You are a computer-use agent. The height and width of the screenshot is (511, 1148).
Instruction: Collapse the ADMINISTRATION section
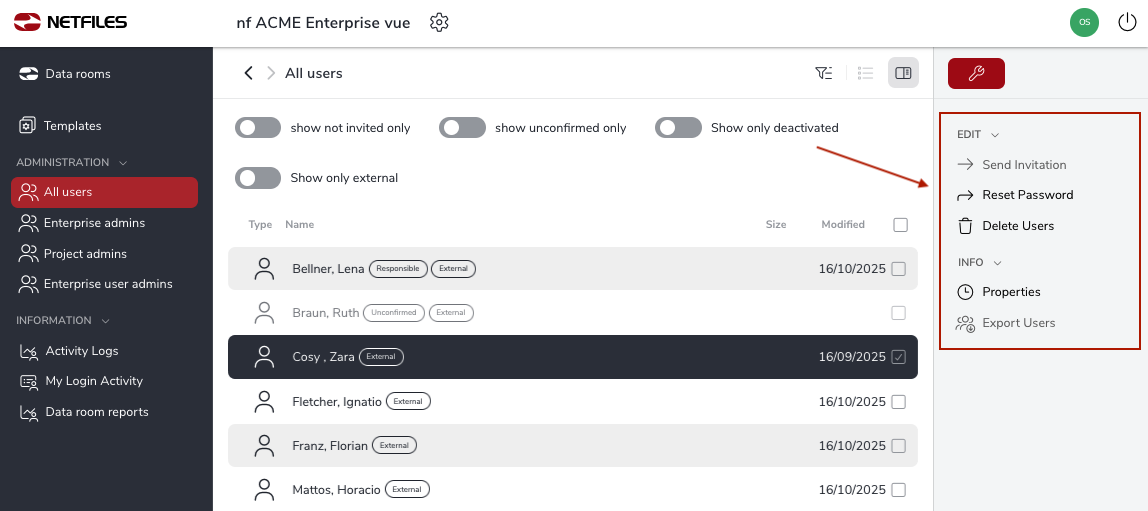coord(123,162)
